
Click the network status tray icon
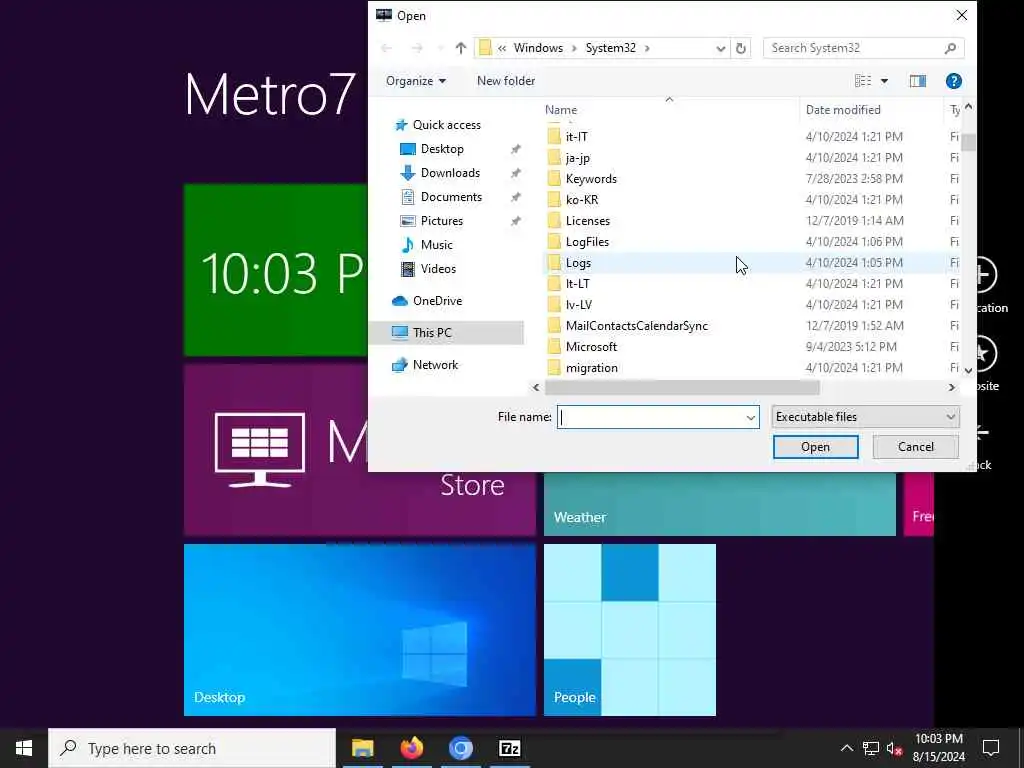click(x=871, y=748)
